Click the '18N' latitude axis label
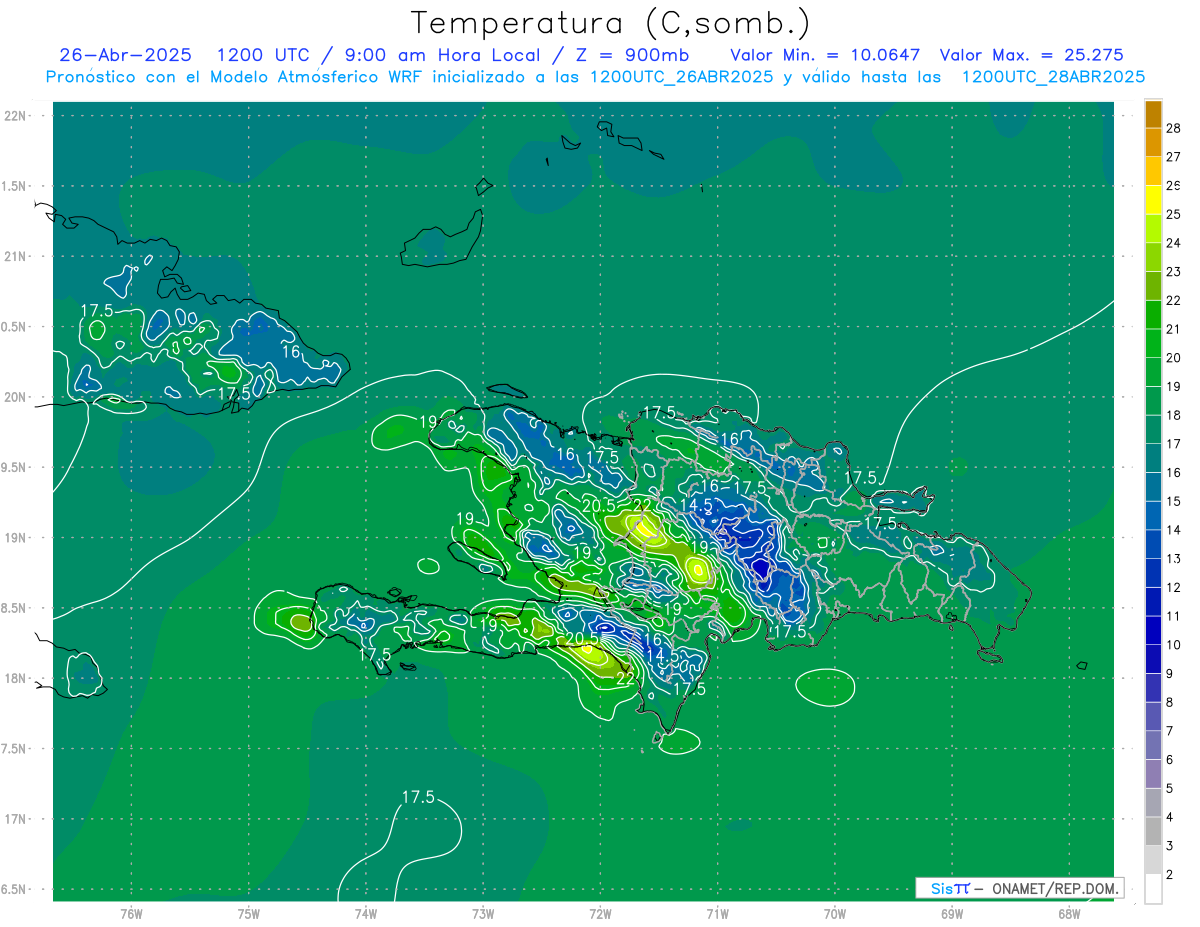1200x927 pixels. pyautogui.click(x=15, y=678)
